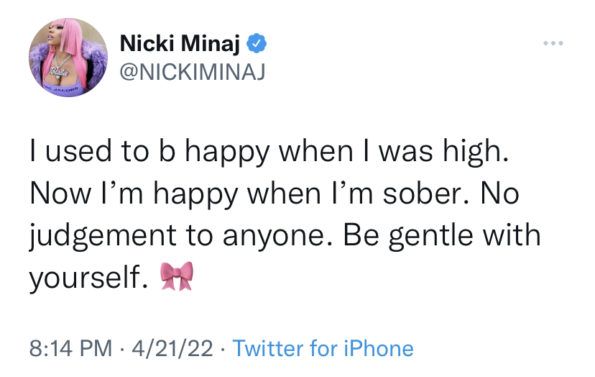Screen dimensions: 595x377
Task: Open the Twitter for iPhone source link
Action: coord(323,348)
